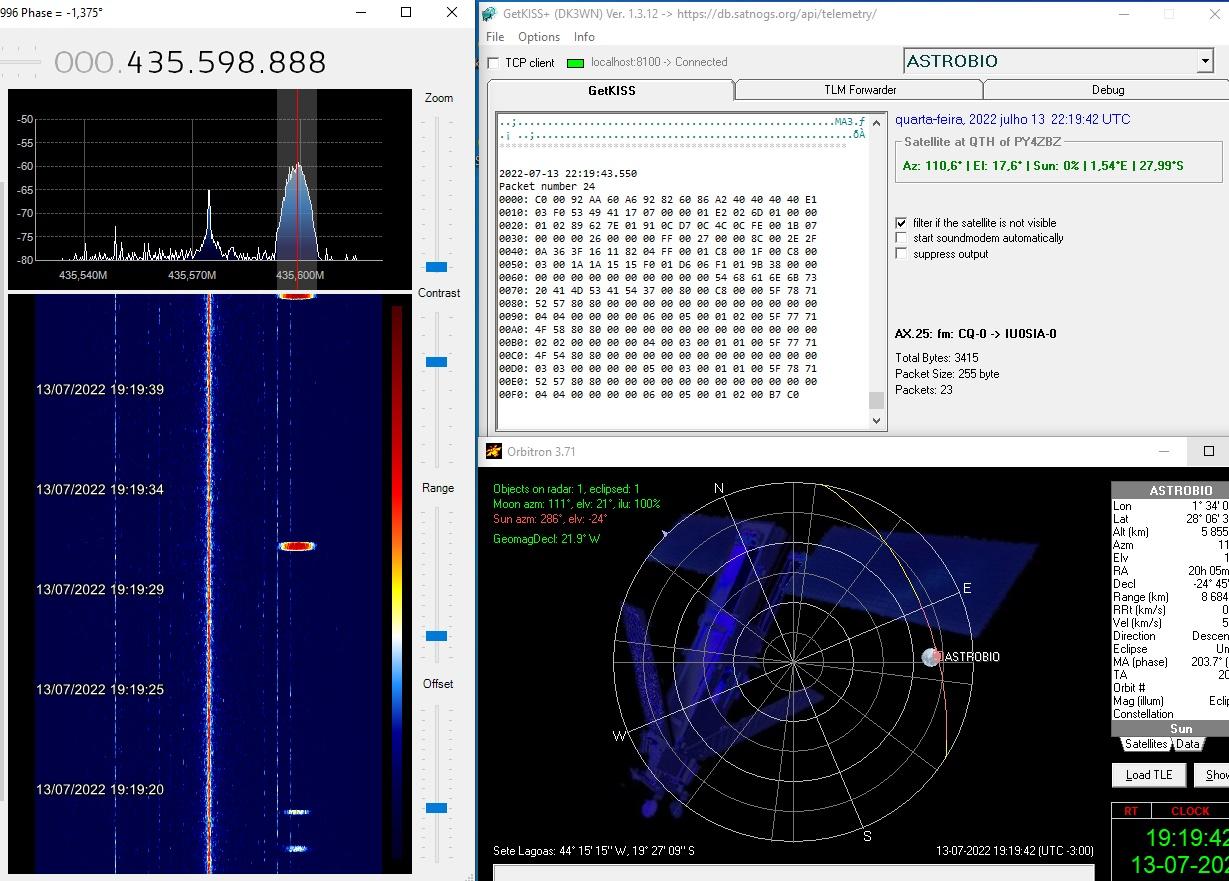Close the SDR receiver window
Viewport: 1229px width, 881px height.
coord(452,13)
